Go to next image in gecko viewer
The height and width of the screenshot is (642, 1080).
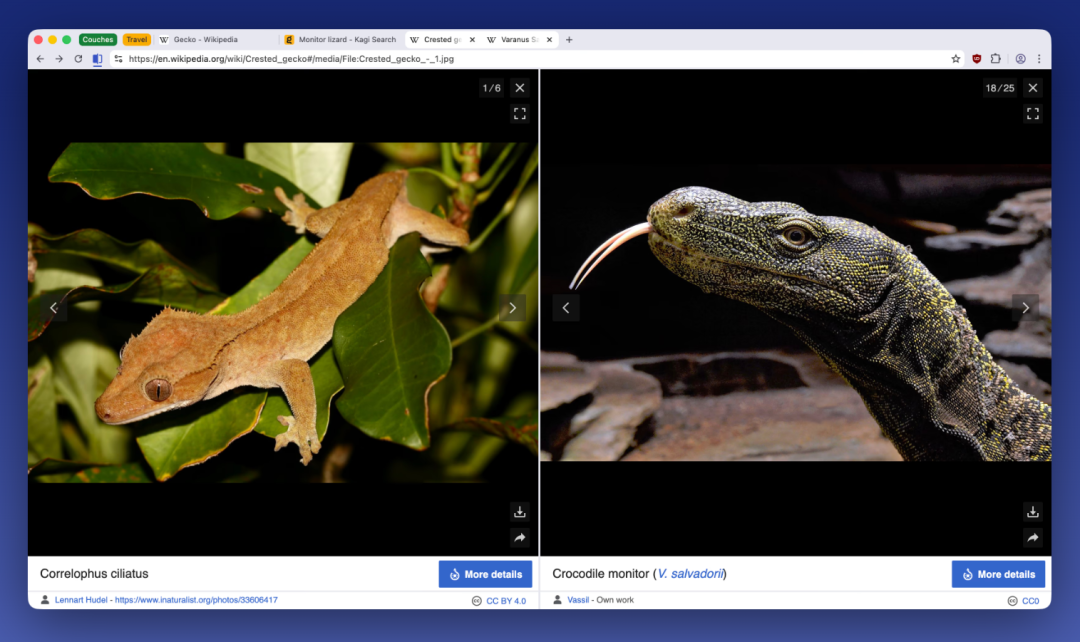(x=512, y=308)
